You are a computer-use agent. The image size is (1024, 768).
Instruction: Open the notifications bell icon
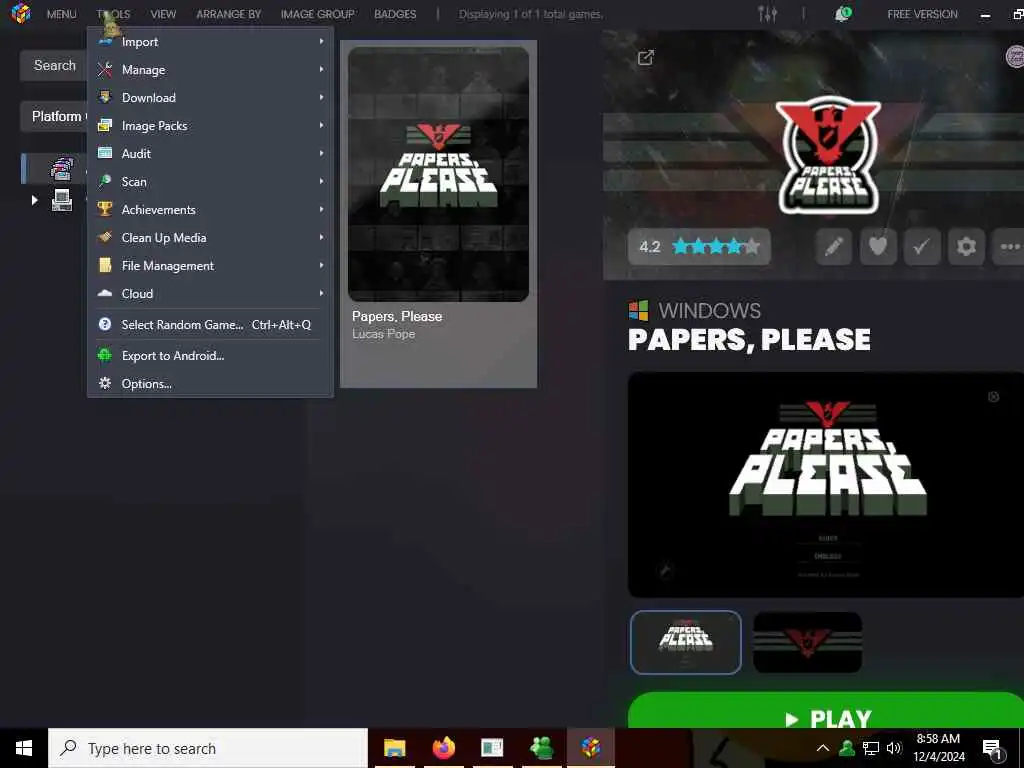(x=842, y=14)
